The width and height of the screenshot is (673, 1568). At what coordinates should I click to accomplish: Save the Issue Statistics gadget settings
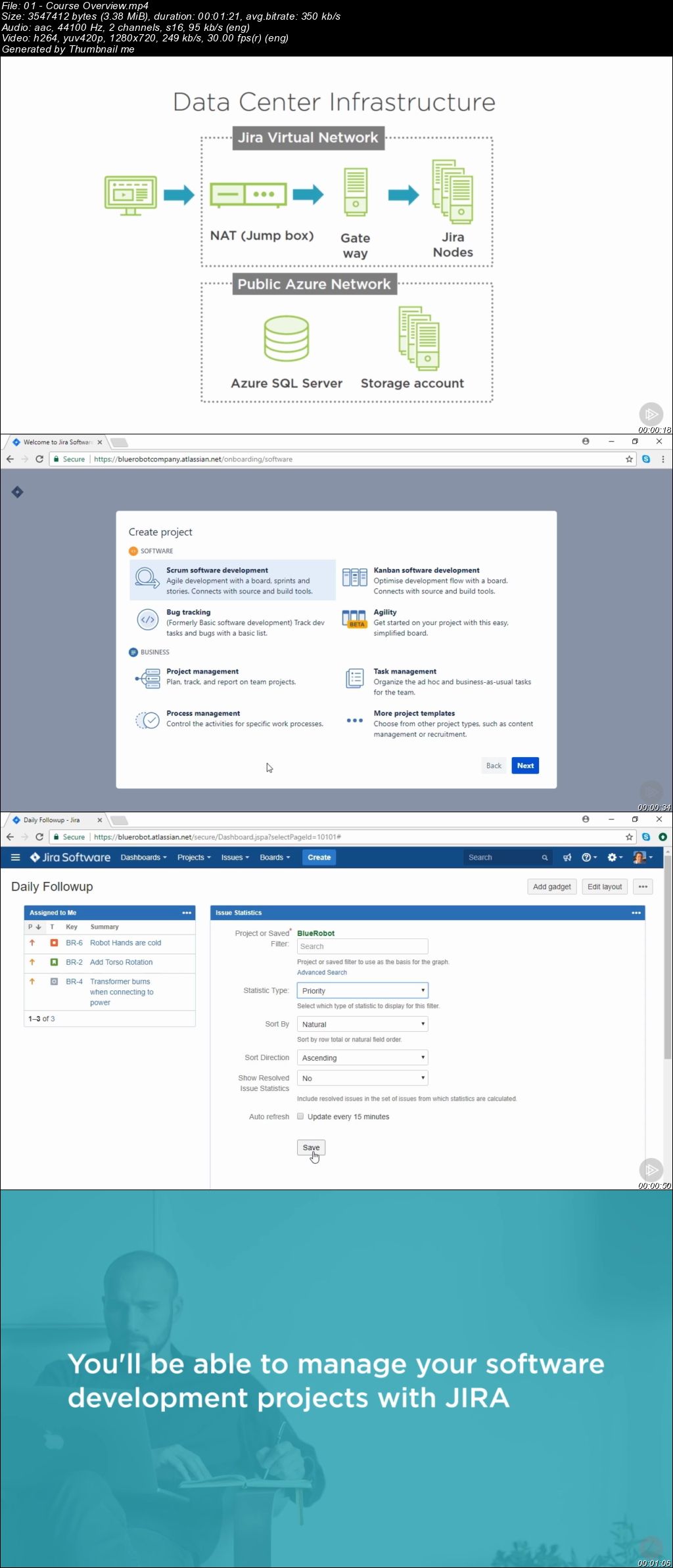311,1147
